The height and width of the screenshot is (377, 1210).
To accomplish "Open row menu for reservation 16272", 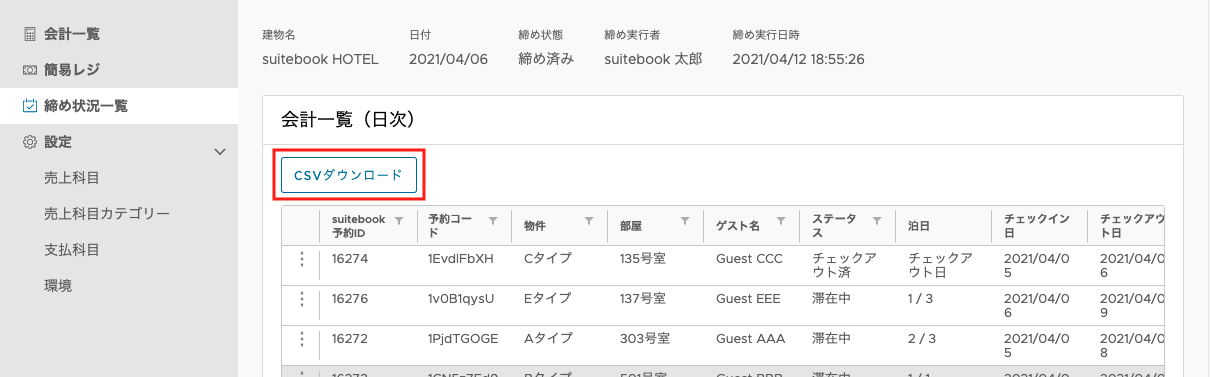I will tap(301, 339).
